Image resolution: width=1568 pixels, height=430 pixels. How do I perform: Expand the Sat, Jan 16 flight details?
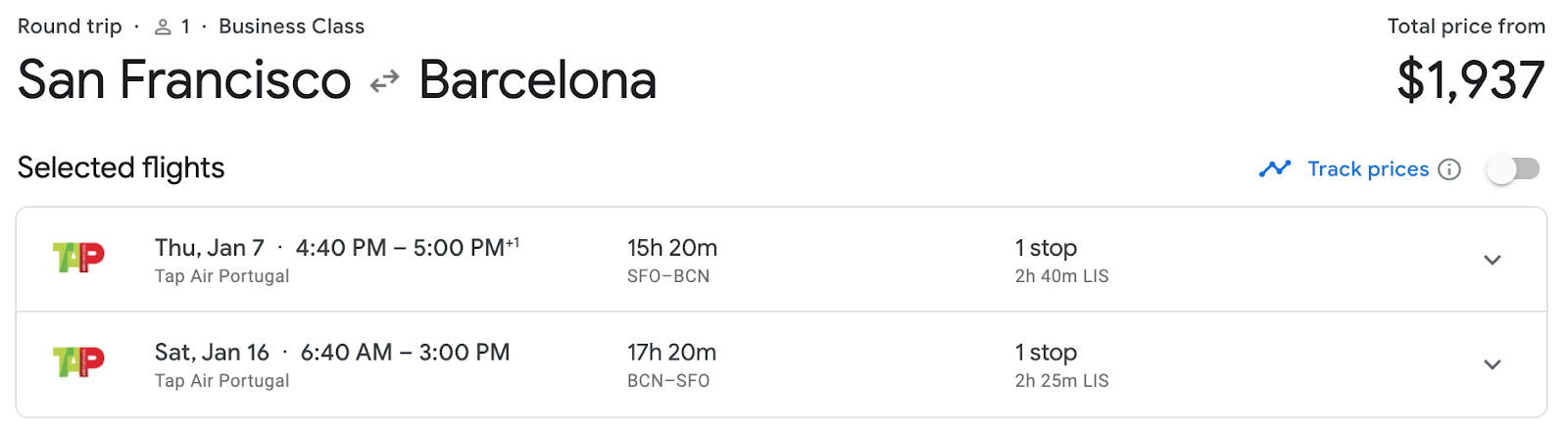[x=1493, y=364]
